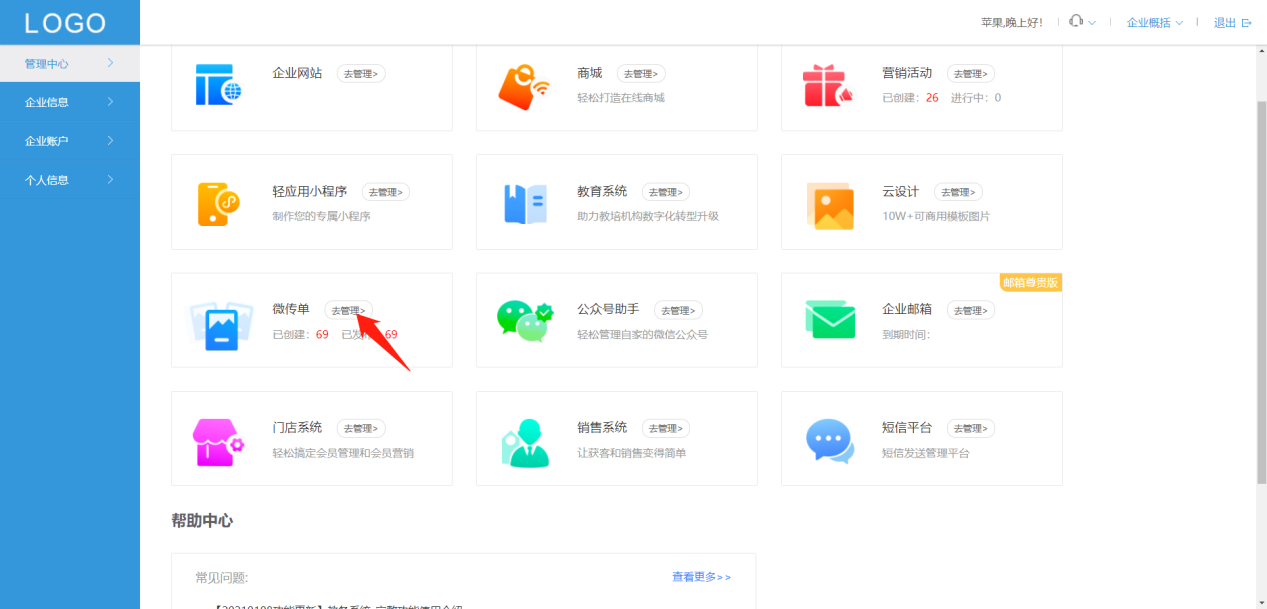Open 去管理 for 门店系统
1267x609 pixels.
pyautogui.click(x=361, y=428)
